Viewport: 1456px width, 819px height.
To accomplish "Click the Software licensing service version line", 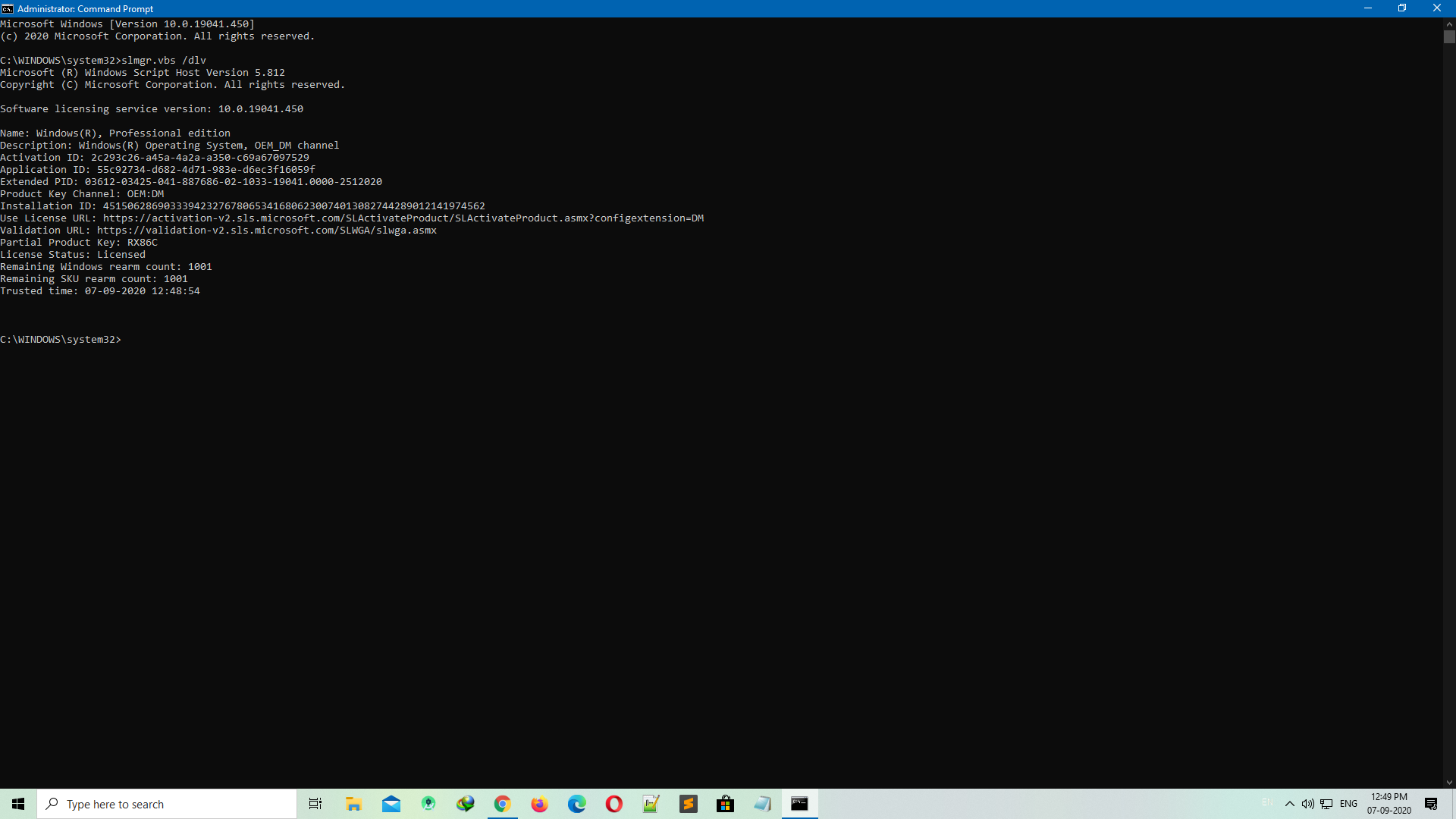I will [152, 109].
